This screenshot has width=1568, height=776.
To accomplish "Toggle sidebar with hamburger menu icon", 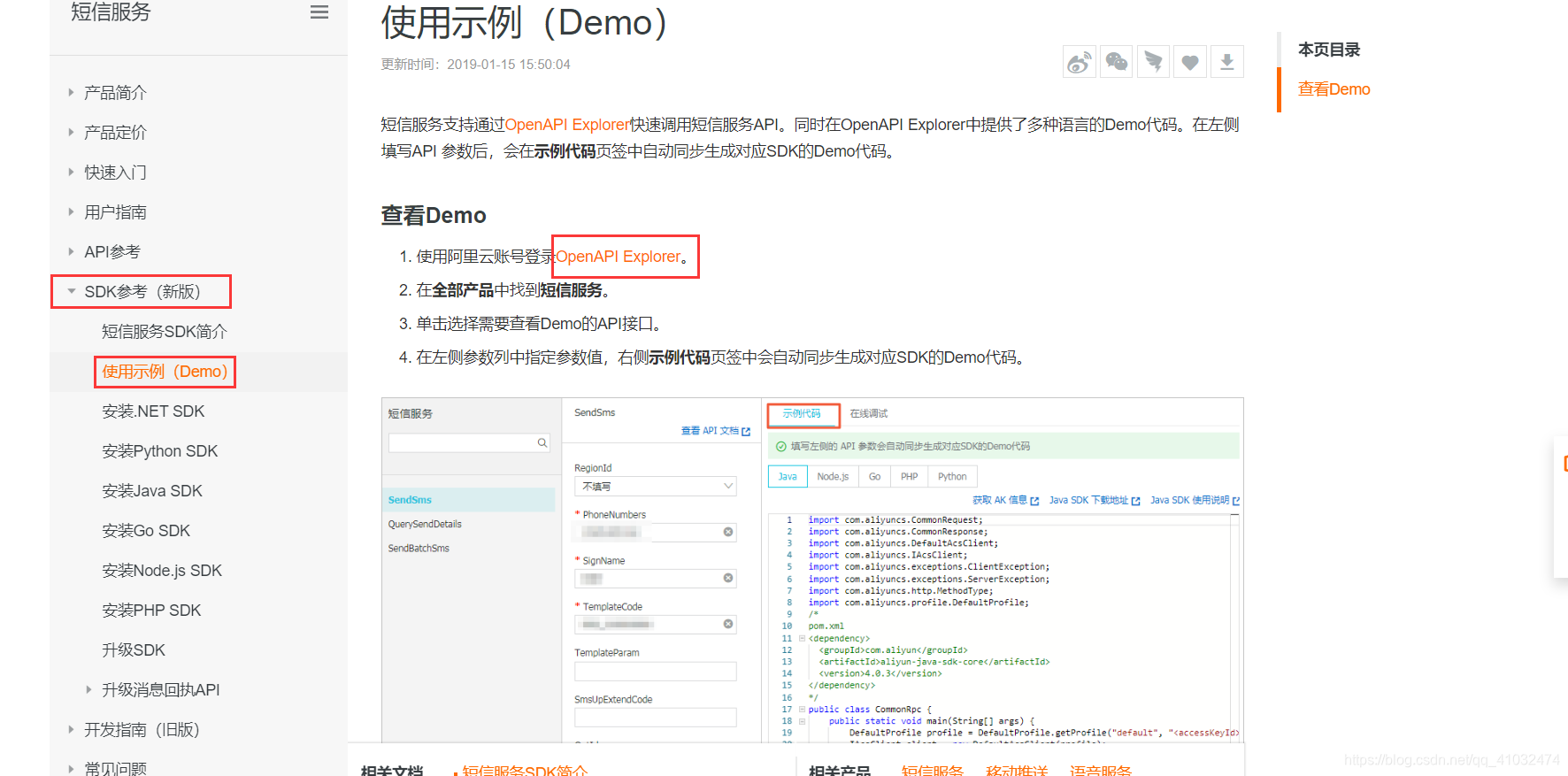I will tap(319, 12).
